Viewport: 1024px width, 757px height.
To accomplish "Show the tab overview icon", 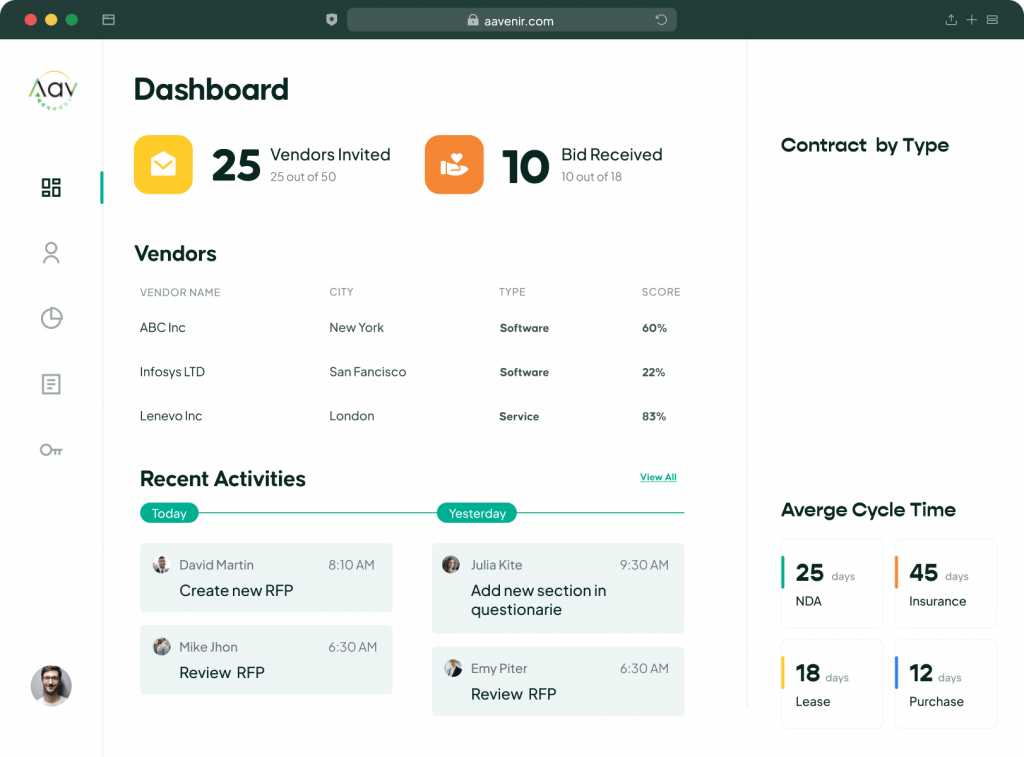I will 992,20.
